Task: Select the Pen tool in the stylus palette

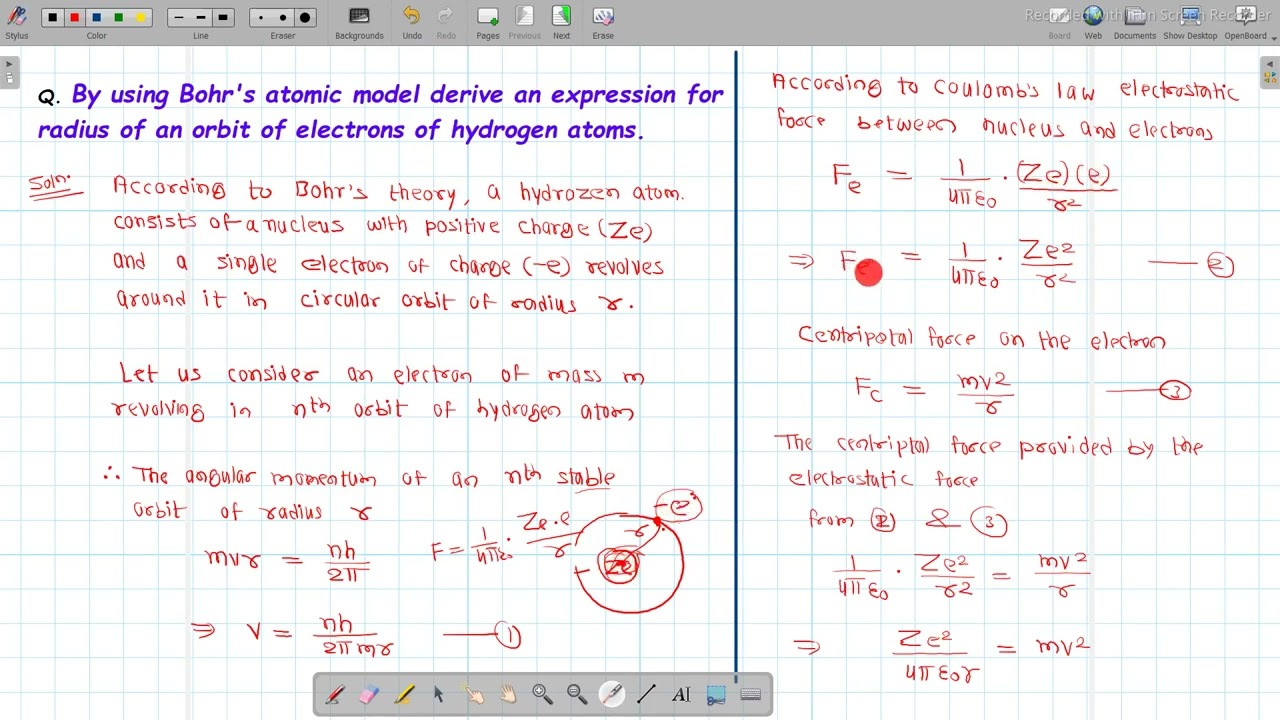Action: pos(335,694)
